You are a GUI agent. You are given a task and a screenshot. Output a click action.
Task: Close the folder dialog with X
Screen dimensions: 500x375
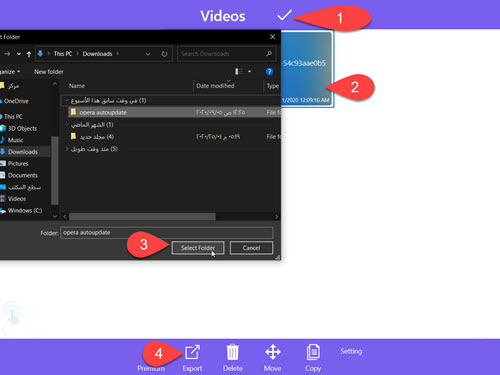coord(273,37)
